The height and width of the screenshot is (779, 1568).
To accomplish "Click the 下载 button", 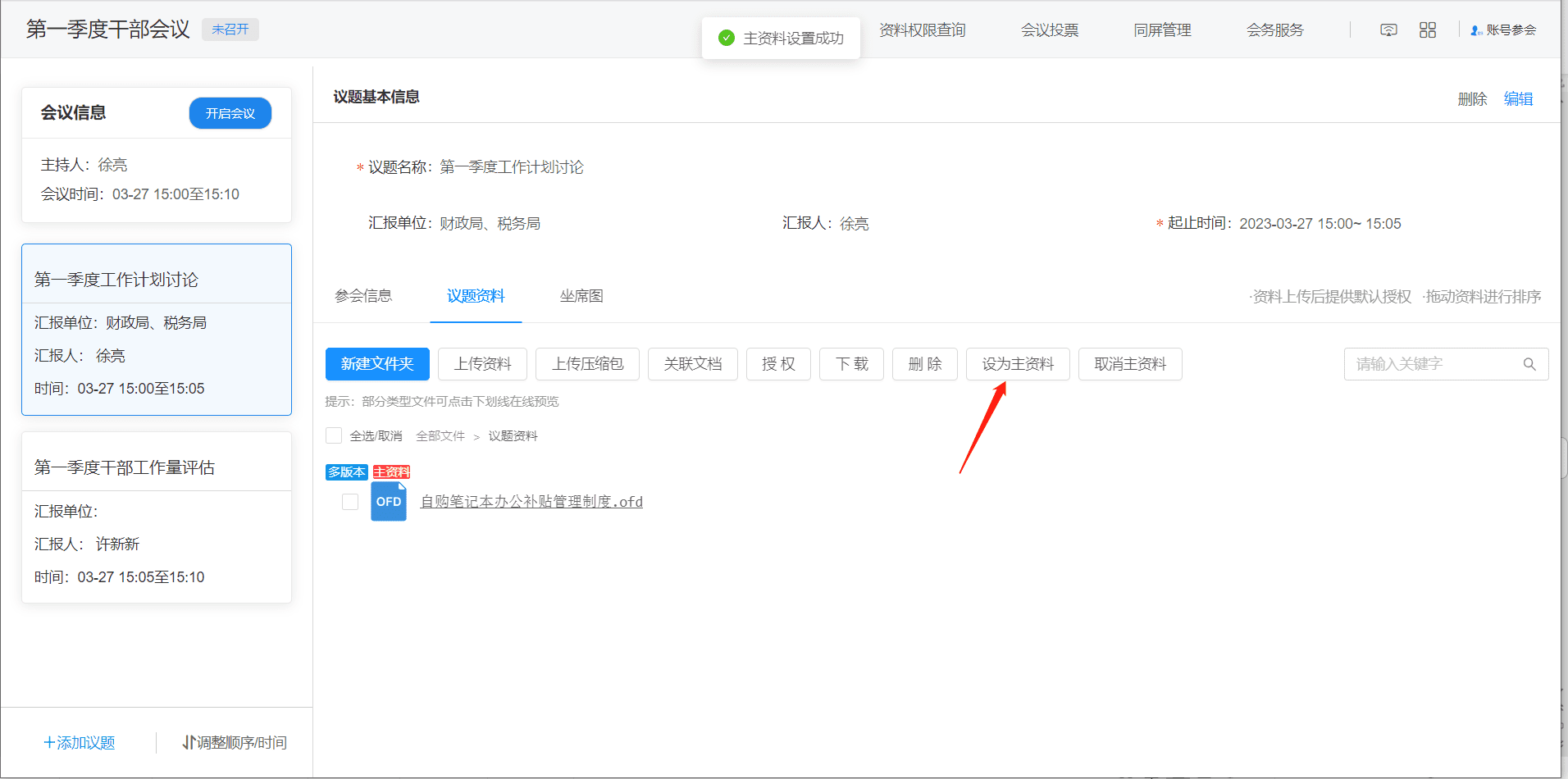I will point(852,364).
